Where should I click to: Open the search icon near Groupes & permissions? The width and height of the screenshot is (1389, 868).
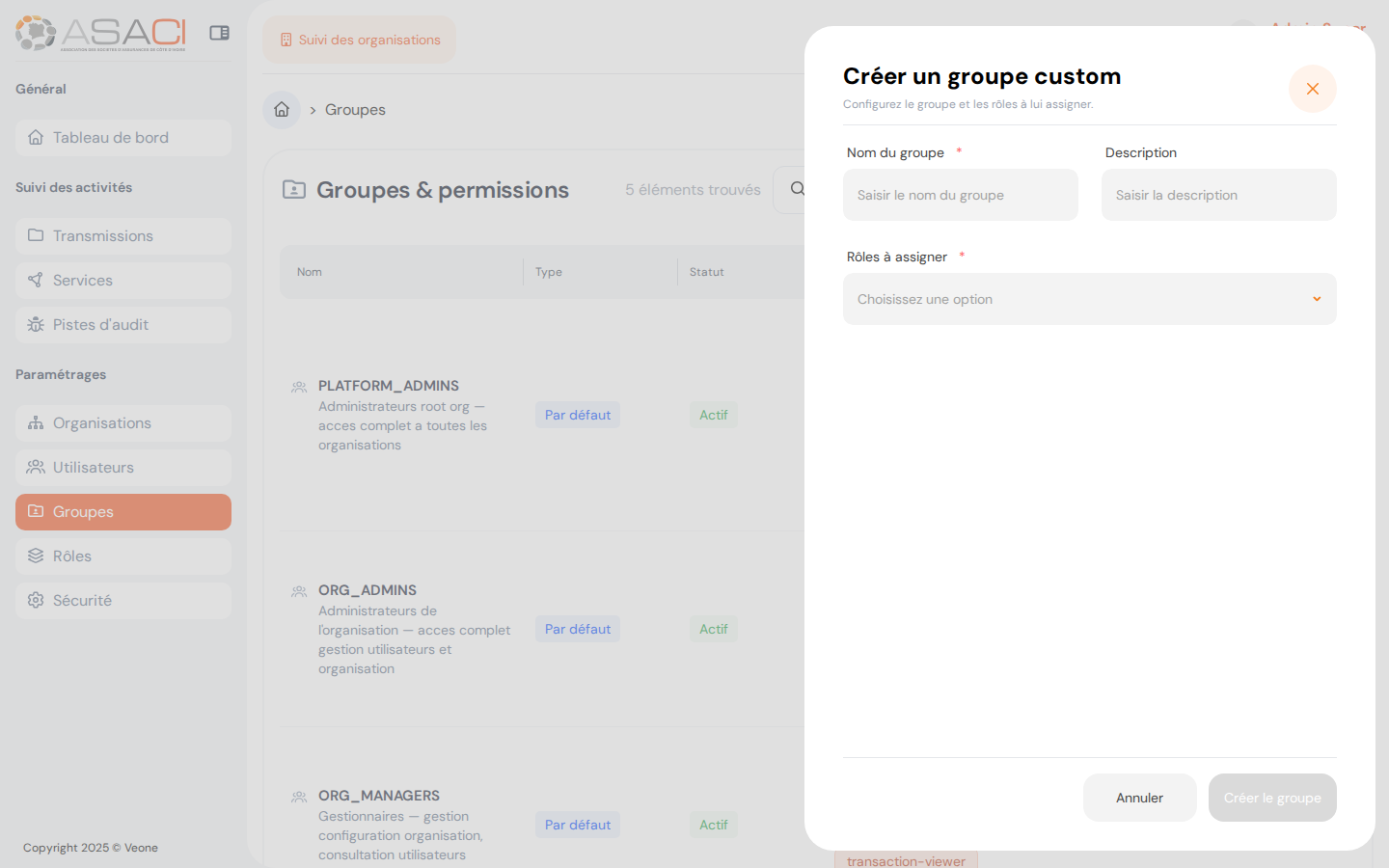pos(797,189)
